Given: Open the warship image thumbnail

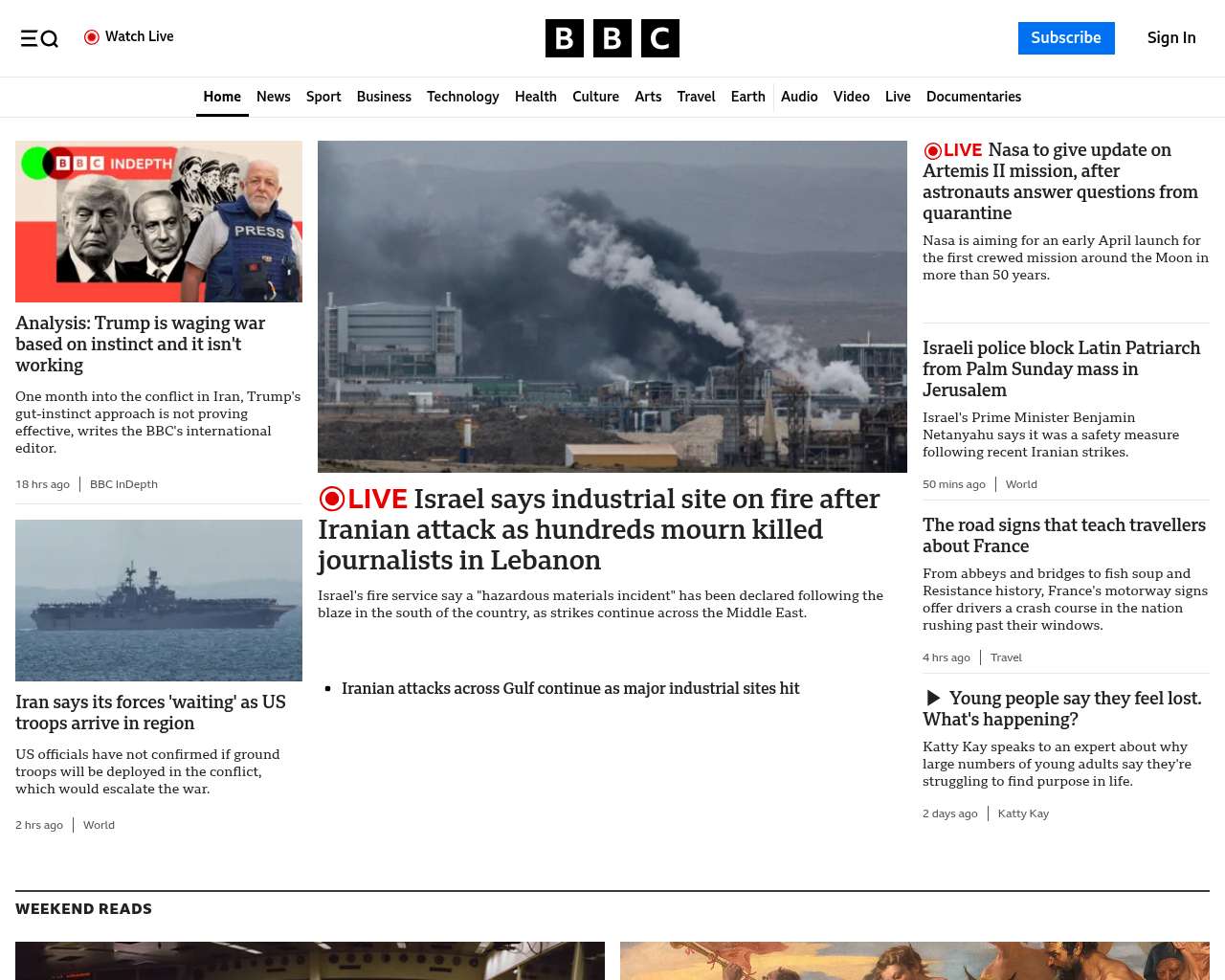Looking at the screenshot, I should [159, 600].
